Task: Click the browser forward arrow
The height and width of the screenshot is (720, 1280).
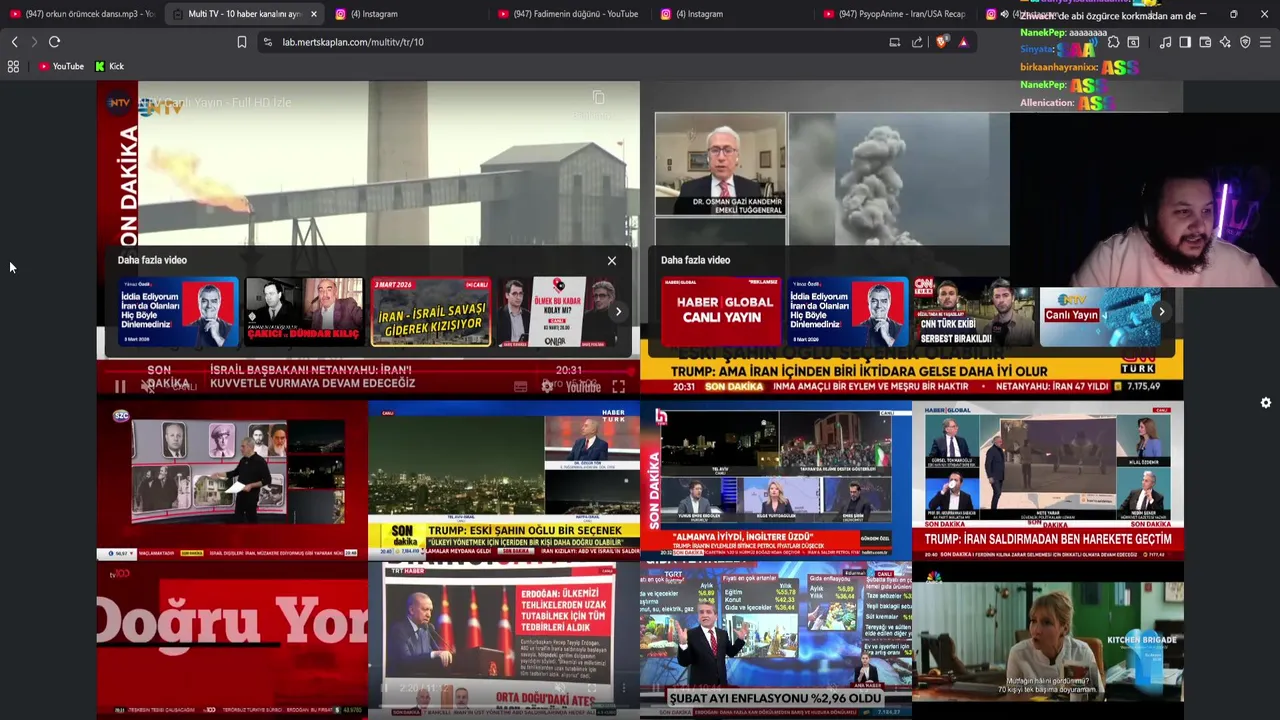Action: tap(34, 42)
